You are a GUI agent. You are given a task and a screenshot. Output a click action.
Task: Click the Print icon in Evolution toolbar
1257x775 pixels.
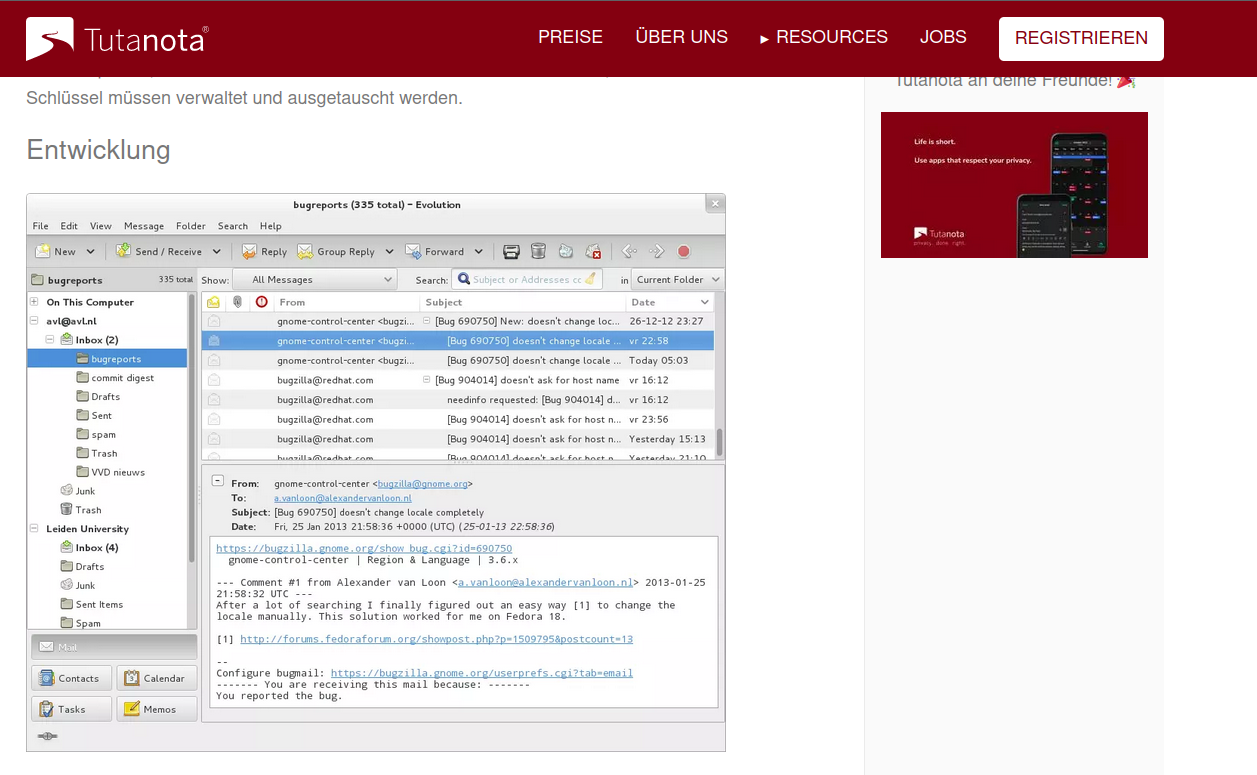pyautogui.click(x=511, y=252)
